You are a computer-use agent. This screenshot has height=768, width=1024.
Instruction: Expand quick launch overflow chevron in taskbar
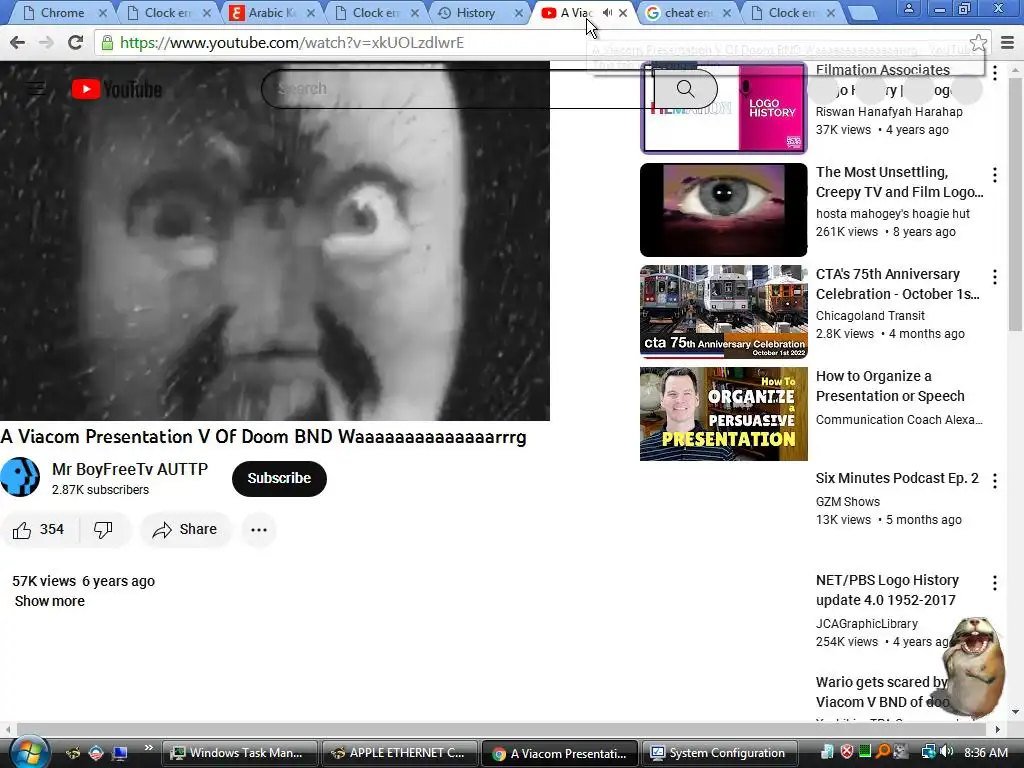[148, 748]
